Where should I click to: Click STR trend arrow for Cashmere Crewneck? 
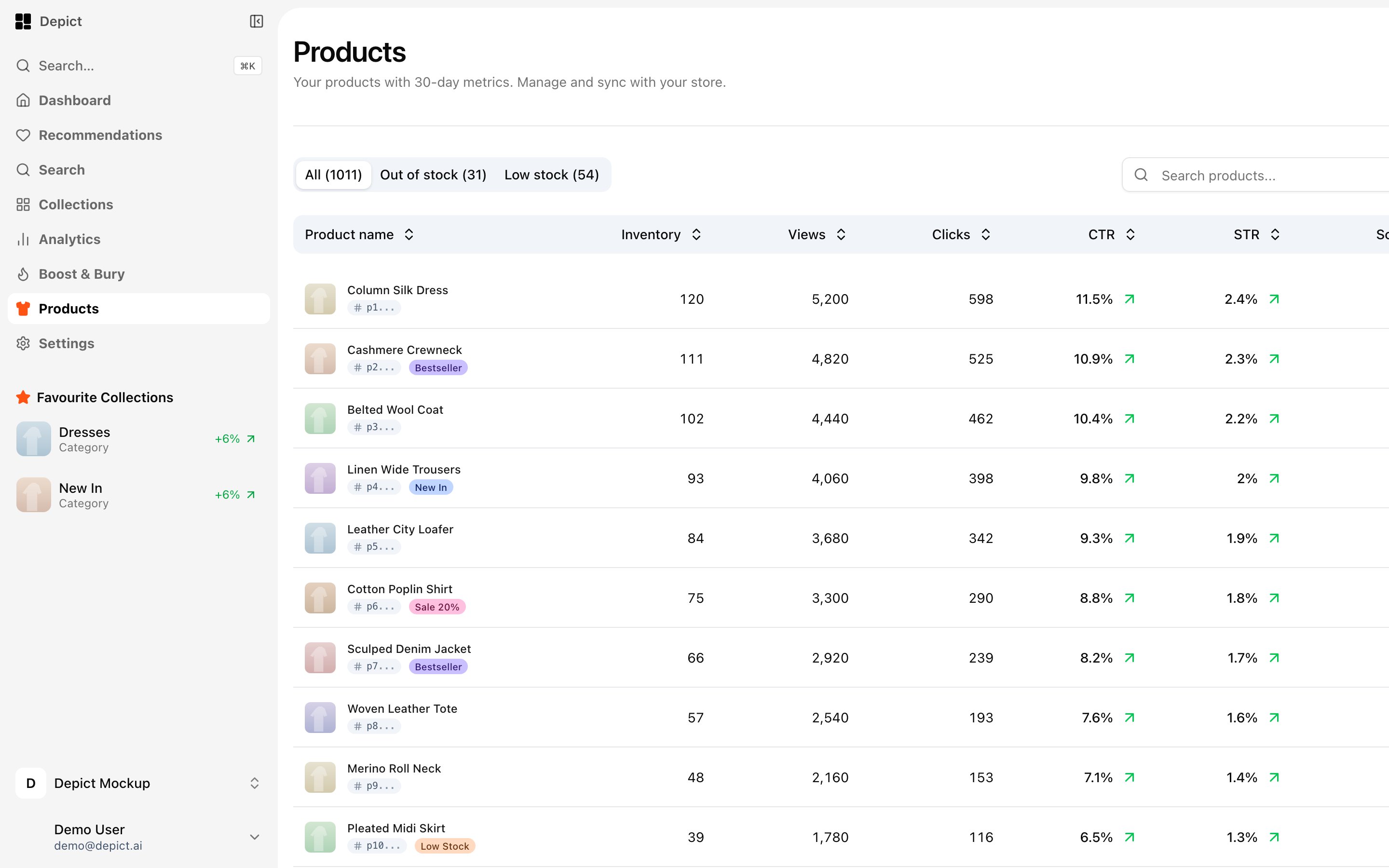pyautogui.click(x=1274, y=359)
